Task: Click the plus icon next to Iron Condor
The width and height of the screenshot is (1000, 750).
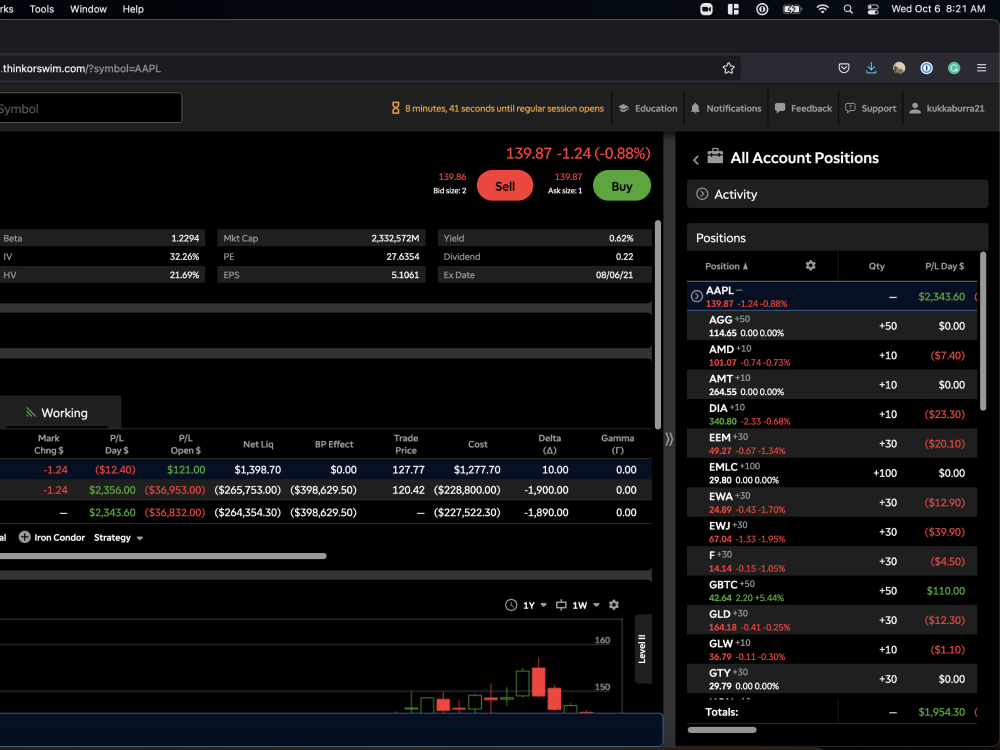Action: pyautogui.click(x=24, y=537)
